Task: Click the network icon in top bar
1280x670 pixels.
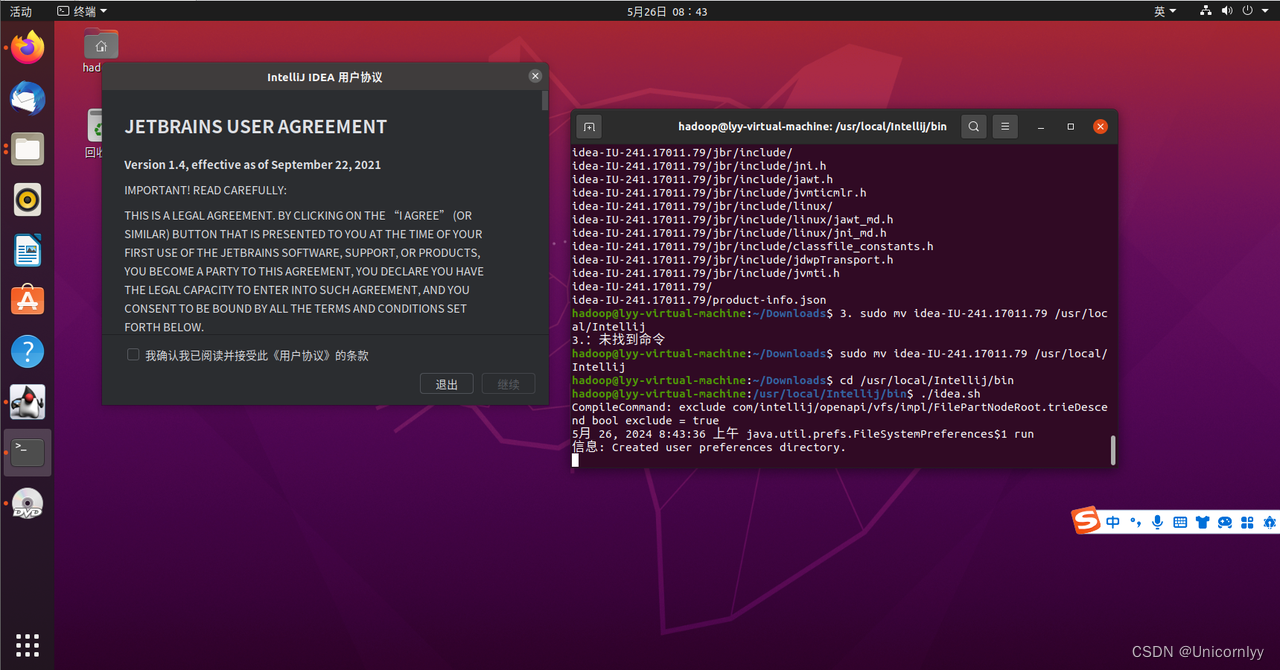Action: point(1205,11)
